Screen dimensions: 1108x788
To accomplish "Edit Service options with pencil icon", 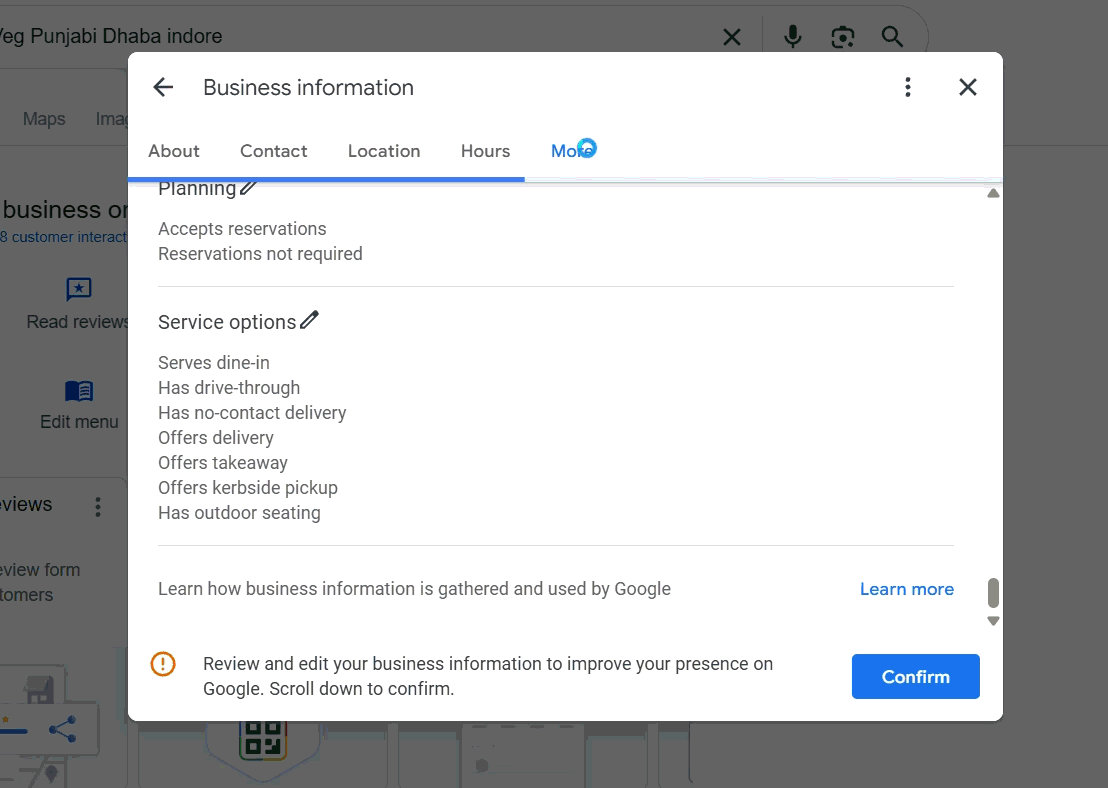I will click(x=309, y=320).
